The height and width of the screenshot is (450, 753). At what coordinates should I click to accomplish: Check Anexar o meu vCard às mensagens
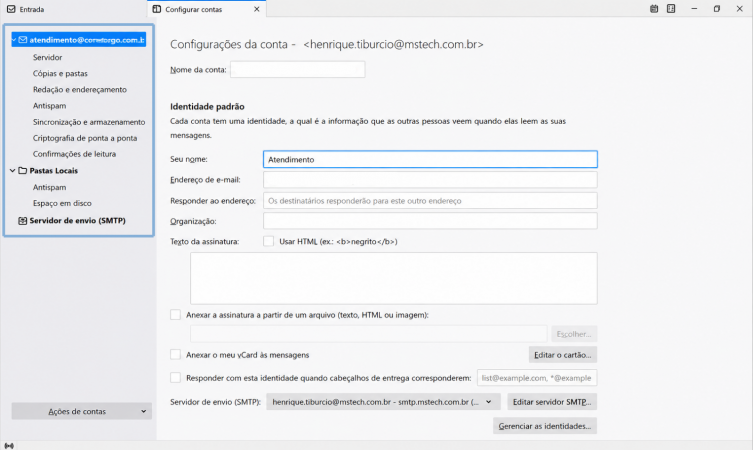pos(175,354)
